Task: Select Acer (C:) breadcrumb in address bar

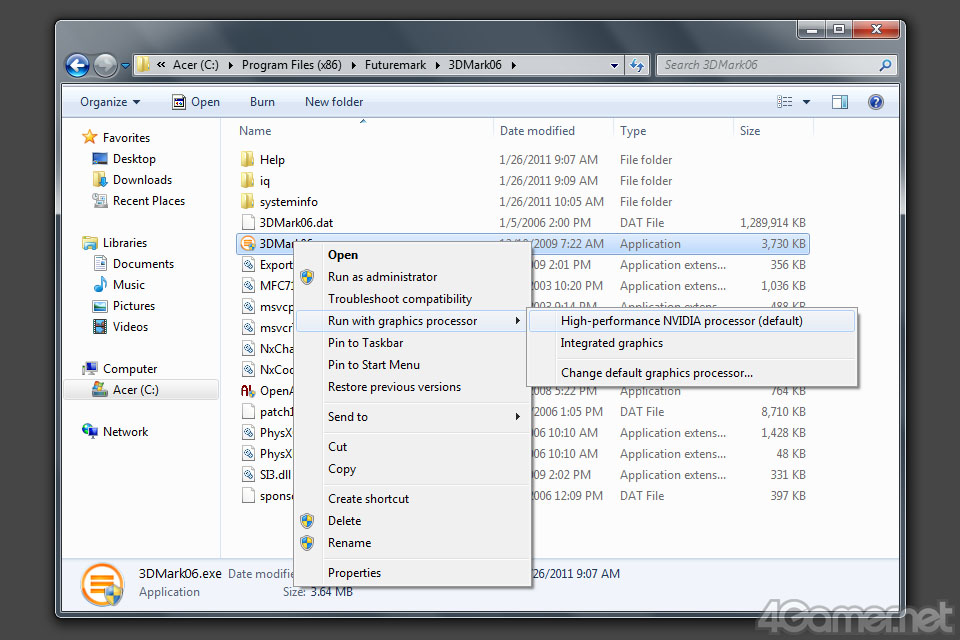Action: 195,65
